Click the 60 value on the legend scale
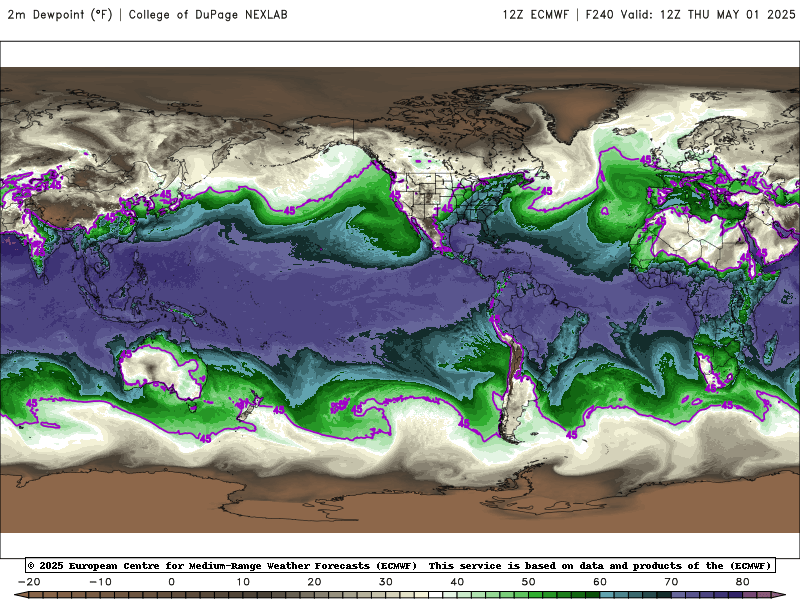The height and width of the screenshot is (600, 800). coord(600,582)
